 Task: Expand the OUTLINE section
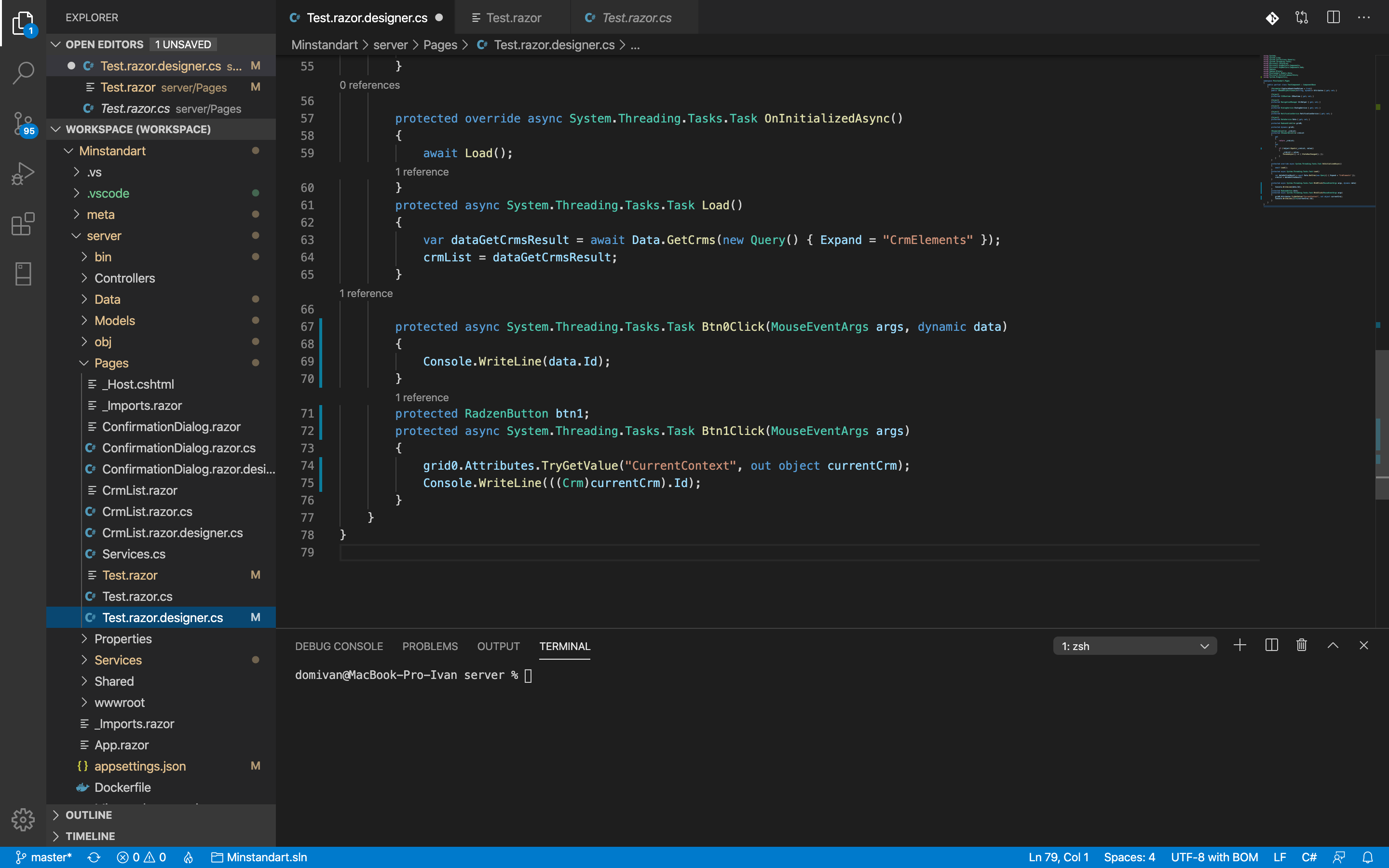pos(89,814)
